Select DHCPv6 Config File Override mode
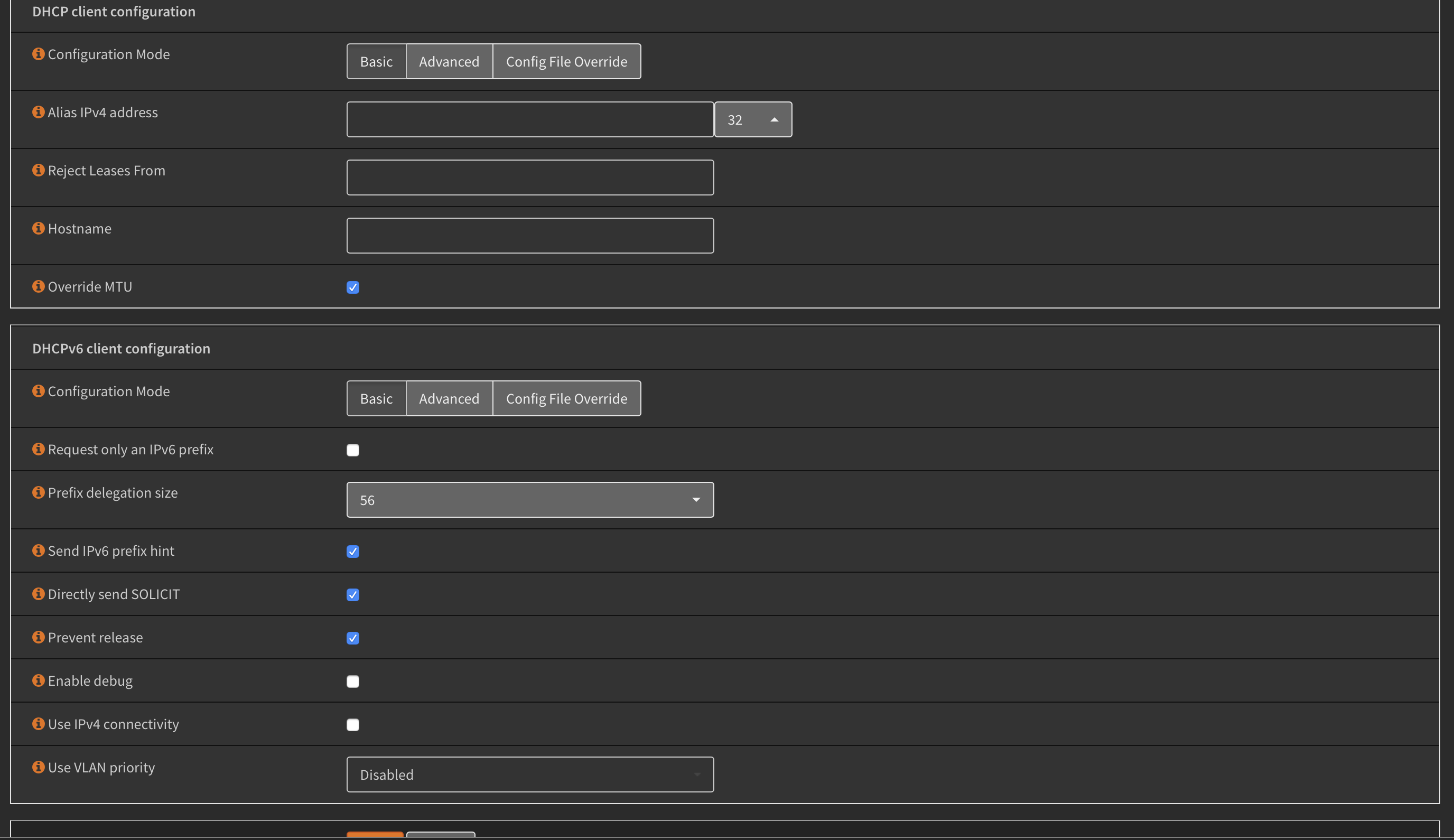This screenshot has height=840, width=1454. pyautogui.click(x=566, y=398)
